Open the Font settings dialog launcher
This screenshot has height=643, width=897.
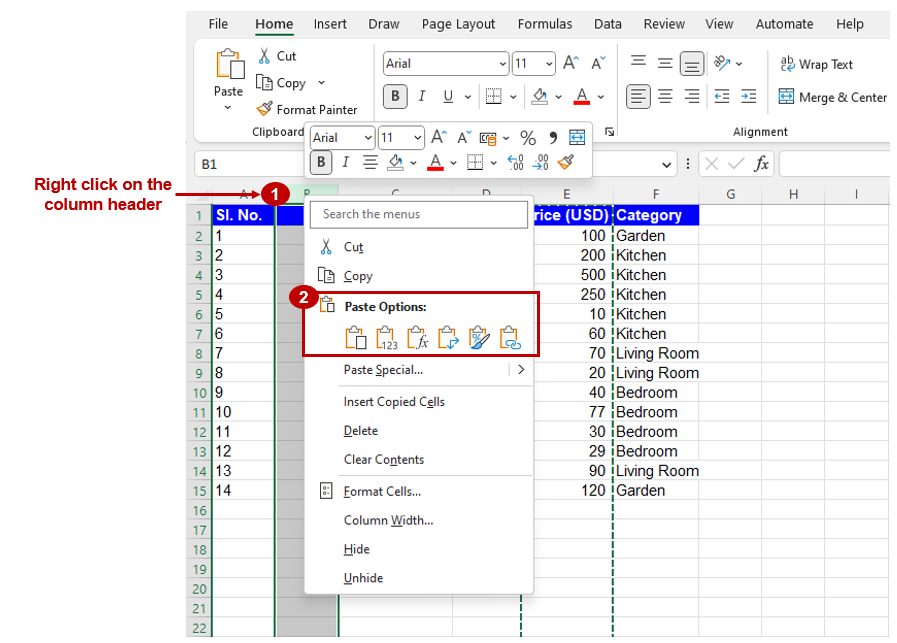point(610,132)
